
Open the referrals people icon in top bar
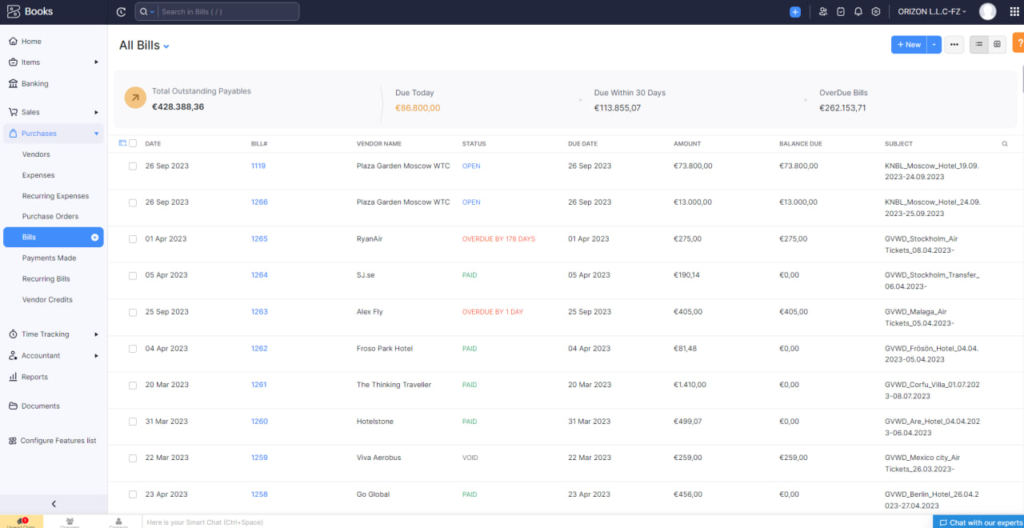pos(823,12)
